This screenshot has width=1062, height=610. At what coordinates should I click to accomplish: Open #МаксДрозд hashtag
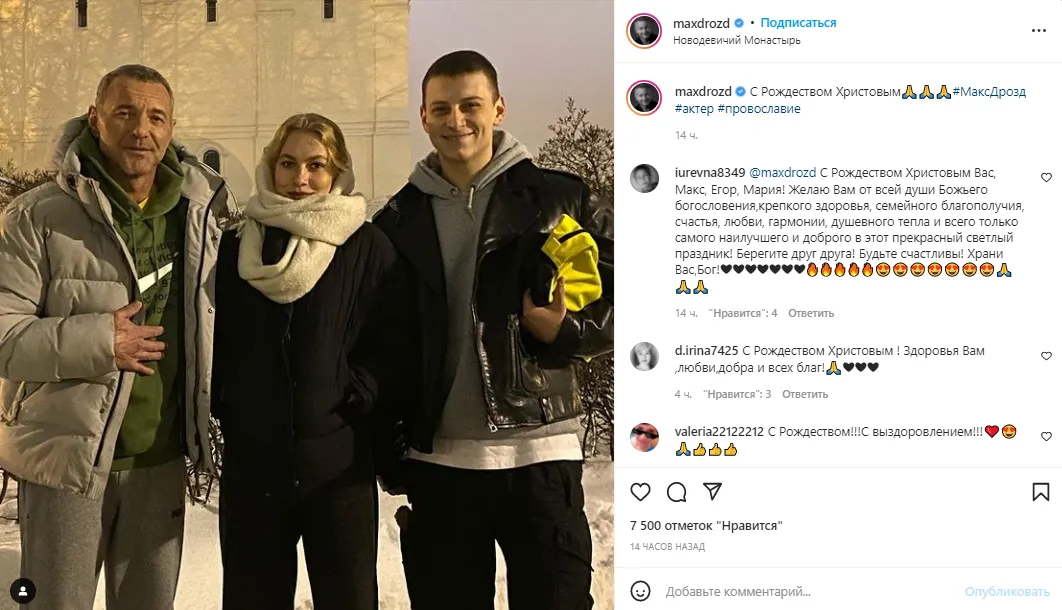989,91
